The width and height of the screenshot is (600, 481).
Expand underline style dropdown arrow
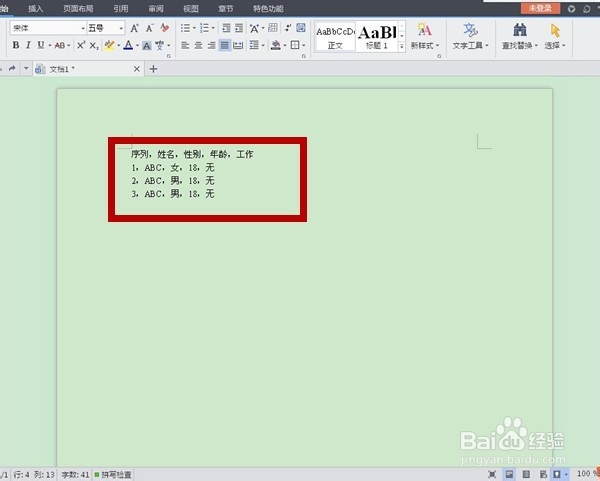tap(49, 46)
